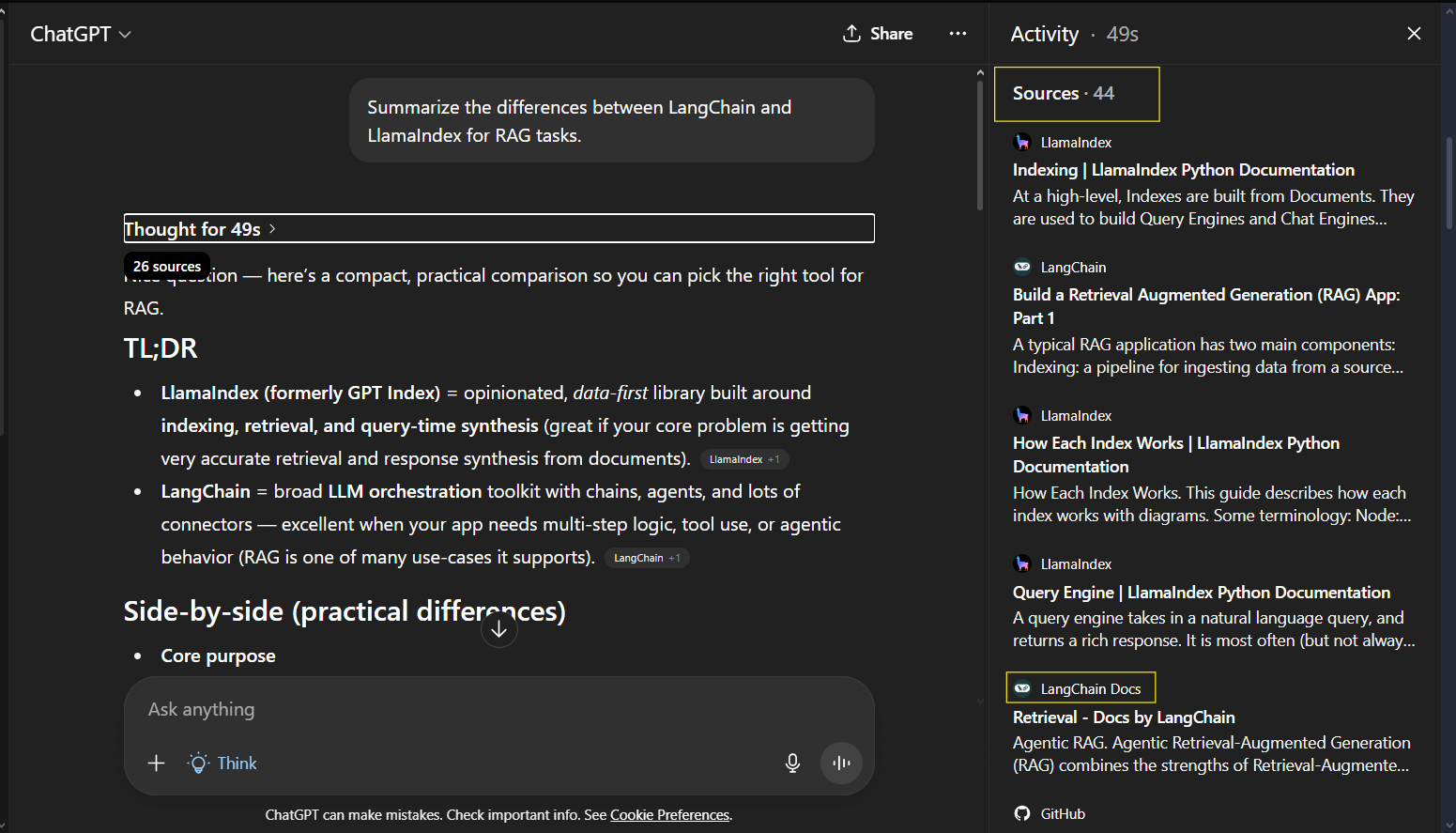The height and width of the screenshot is (833, 1456).
Task: Close the Activity panel
Action: tap(1414, 33)
